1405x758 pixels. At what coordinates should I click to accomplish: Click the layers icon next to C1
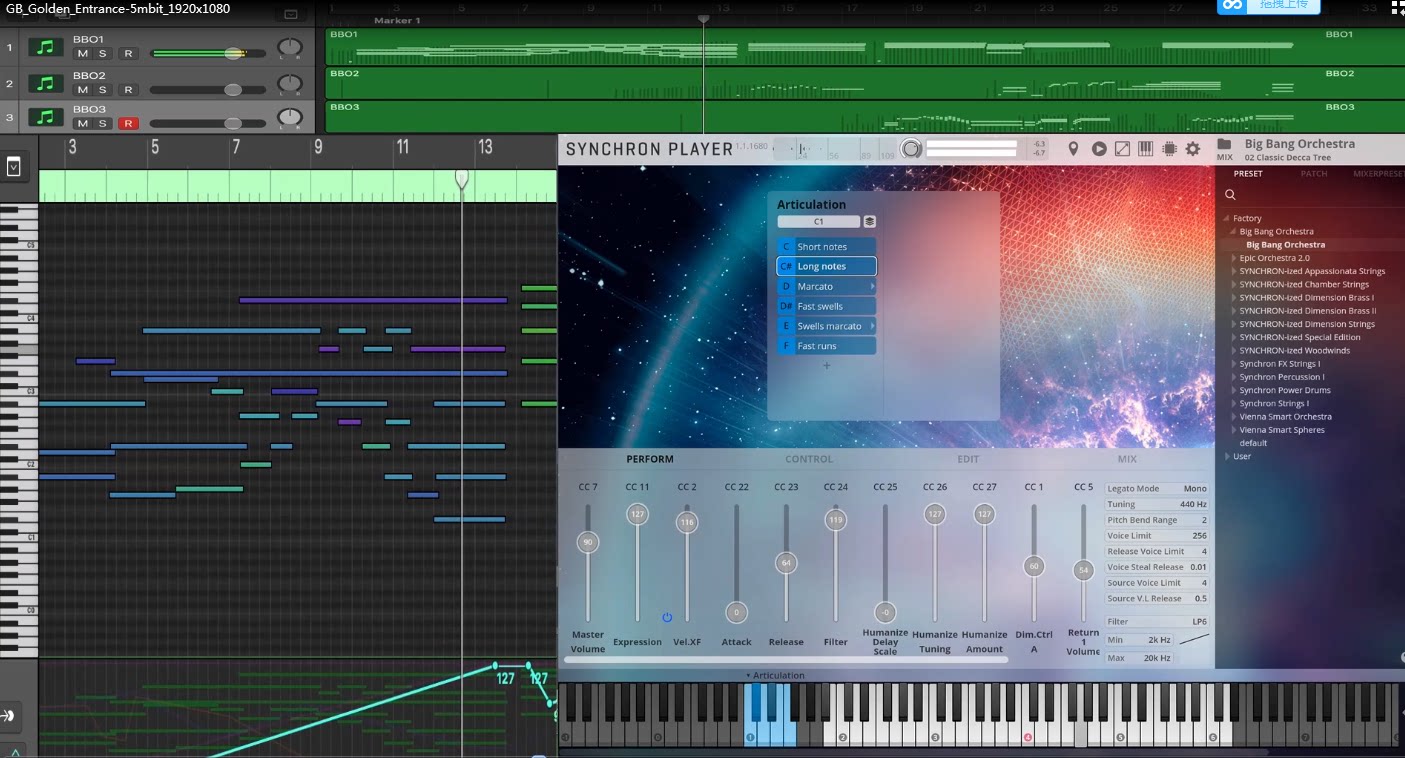(x=870, y=222)
